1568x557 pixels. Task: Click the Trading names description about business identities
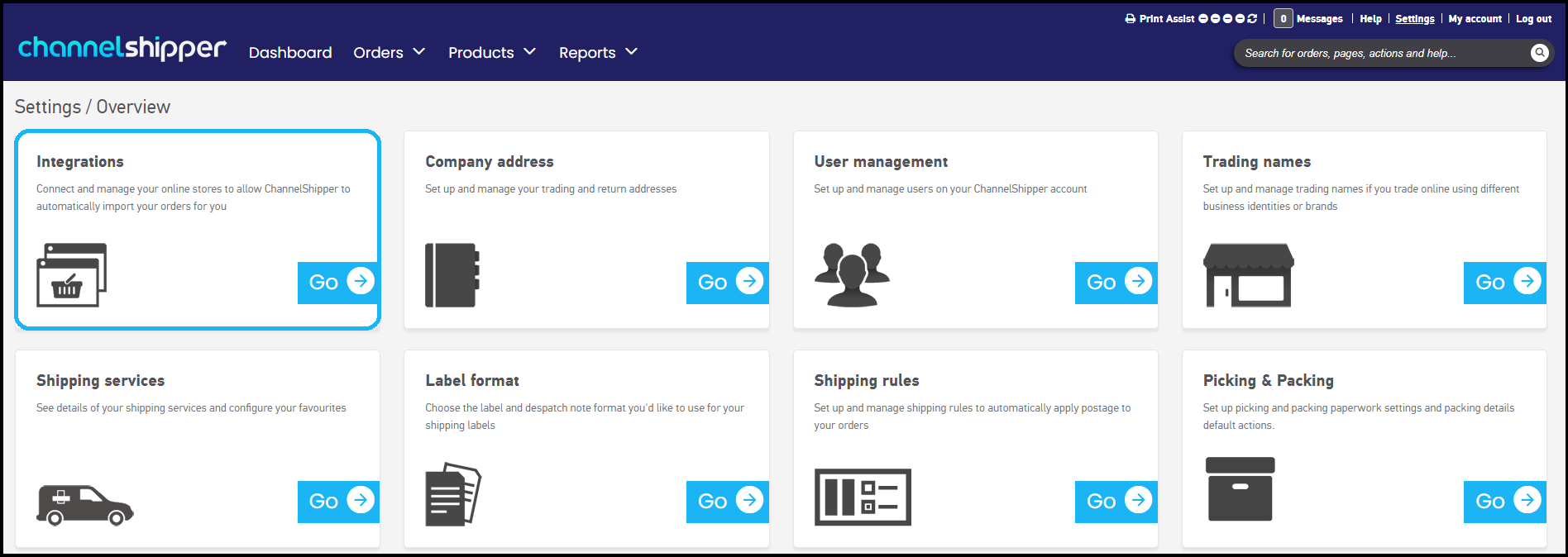1361,198
